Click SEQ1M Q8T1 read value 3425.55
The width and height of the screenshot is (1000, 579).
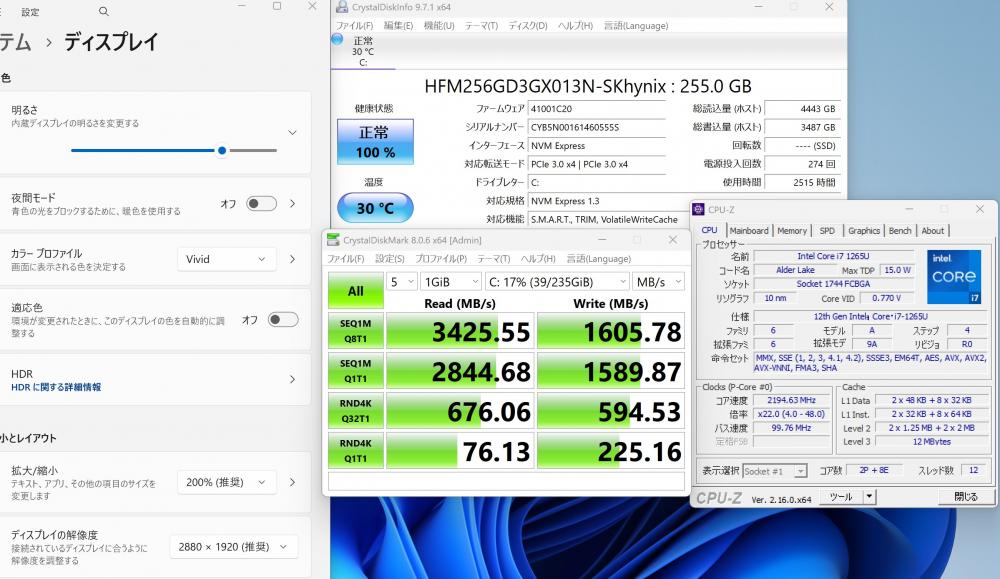click(459, 332)
